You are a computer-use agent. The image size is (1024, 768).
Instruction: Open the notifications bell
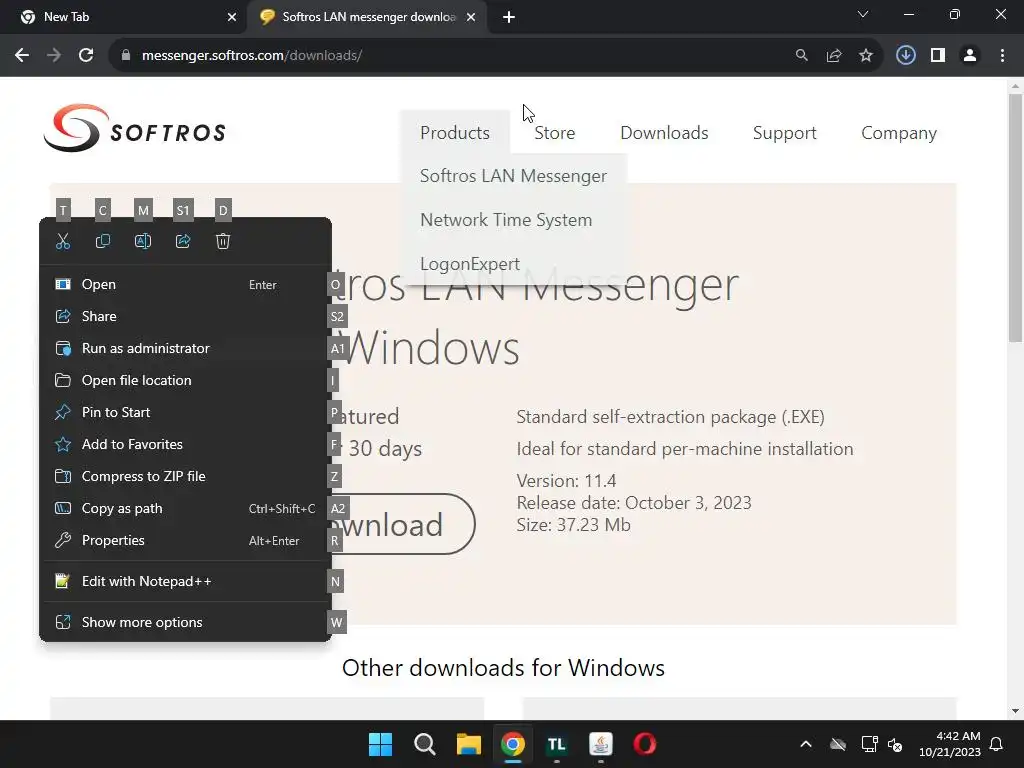997,744
